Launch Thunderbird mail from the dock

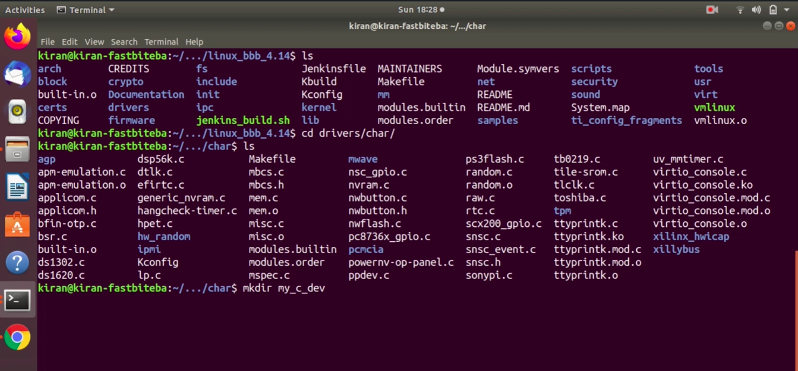(x=17, y=74)
